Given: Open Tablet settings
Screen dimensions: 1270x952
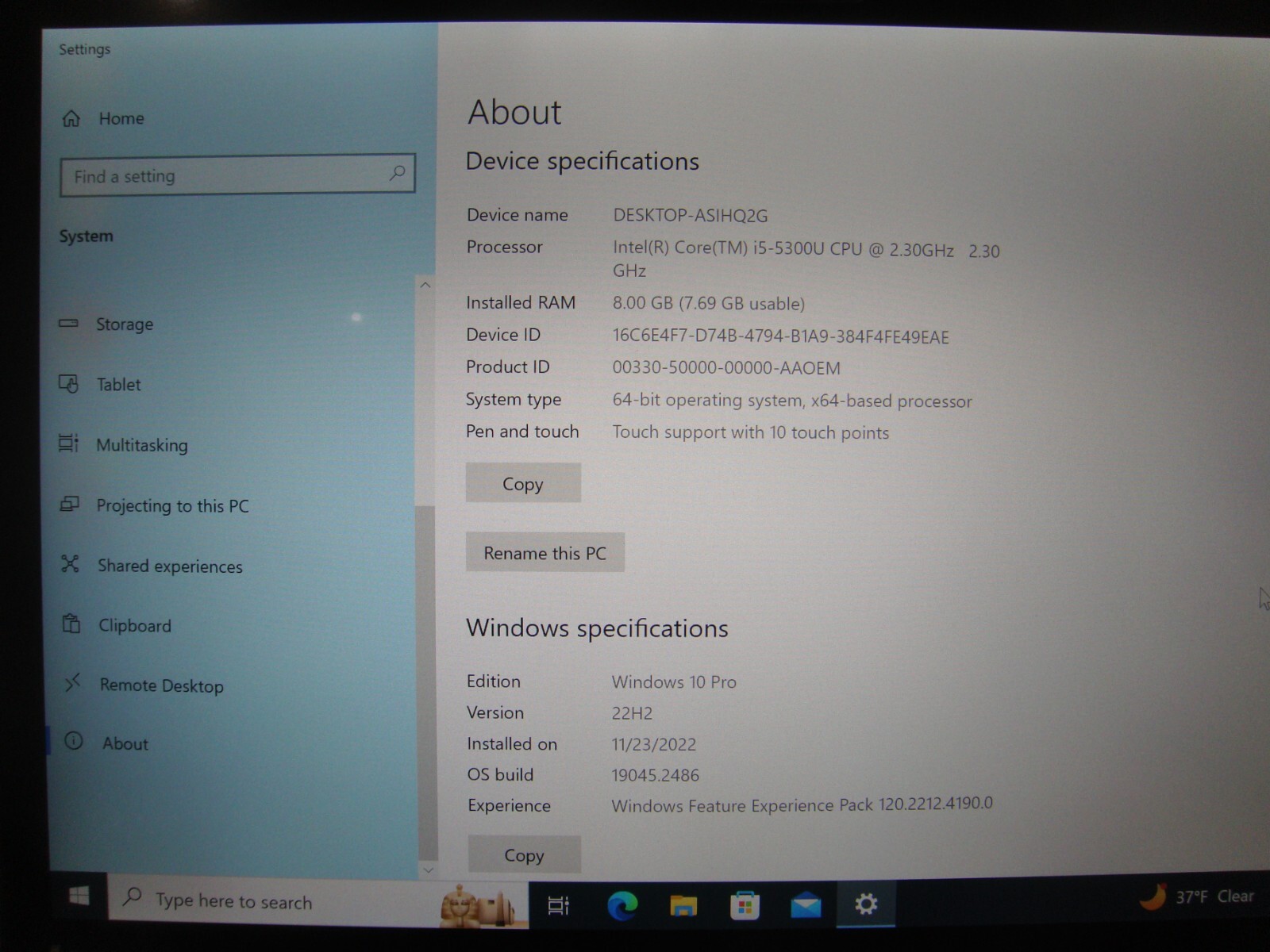Looking at the screenshot, I should pyautogui.click(x=118, y=385).
